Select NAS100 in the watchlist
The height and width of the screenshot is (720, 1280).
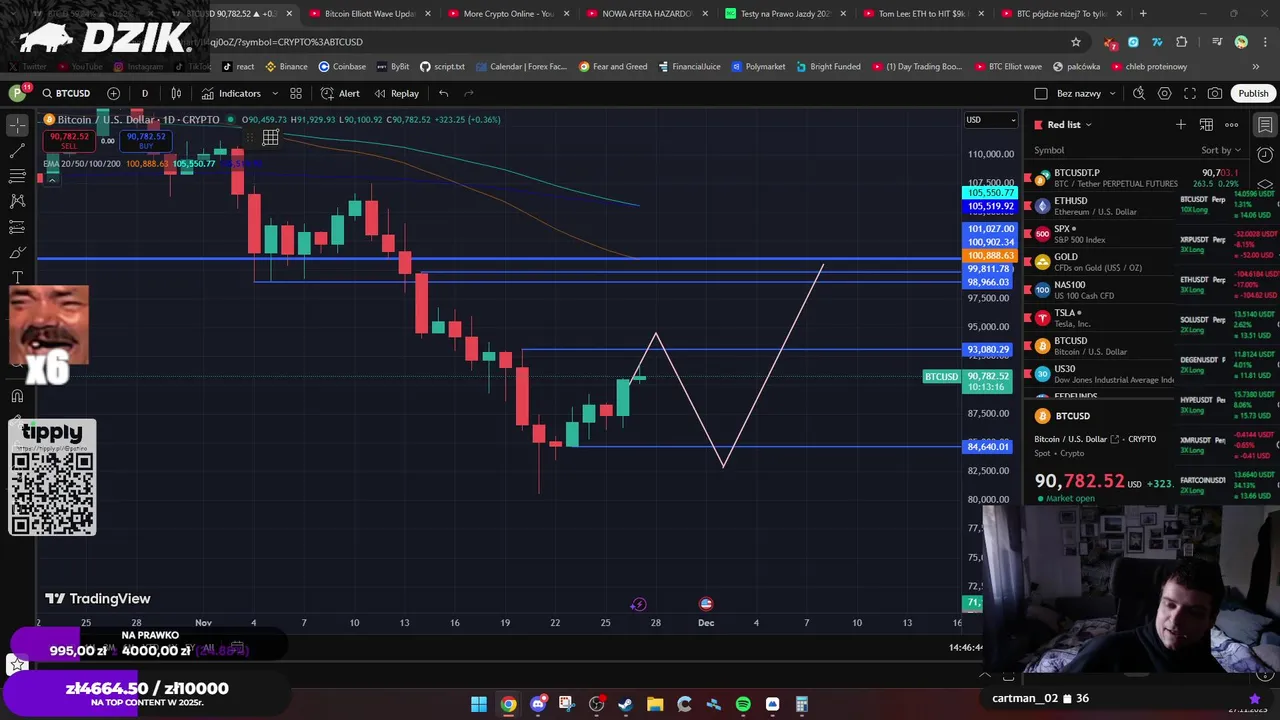[x=1100, y=290]
